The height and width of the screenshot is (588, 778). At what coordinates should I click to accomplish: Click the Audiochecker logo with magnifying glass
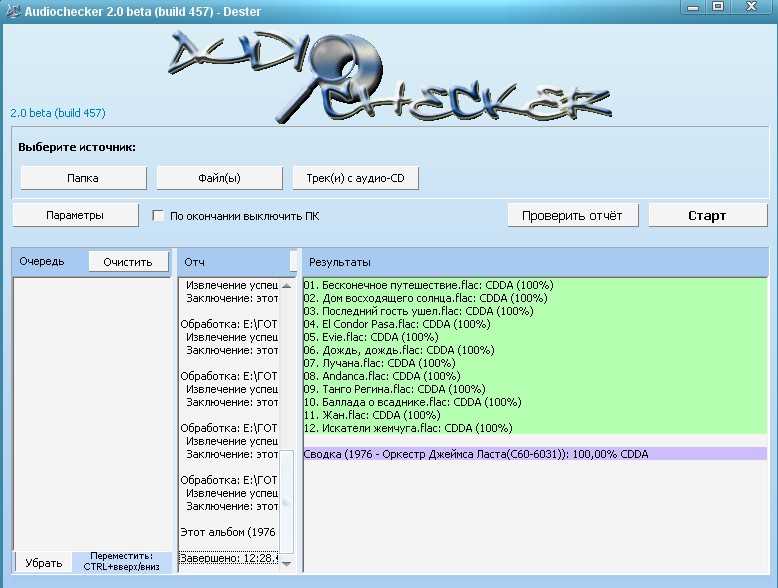tap(388, 73)
